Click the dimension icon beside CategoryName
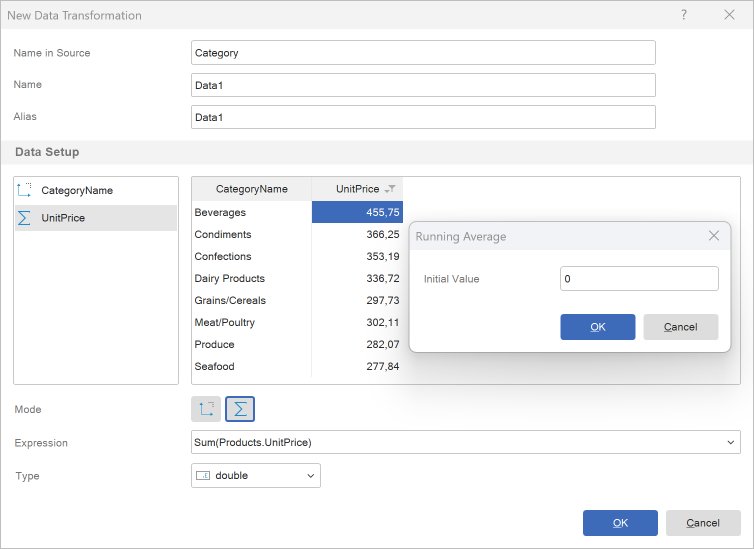The image size is (754, 549). [x=25, y=190]
